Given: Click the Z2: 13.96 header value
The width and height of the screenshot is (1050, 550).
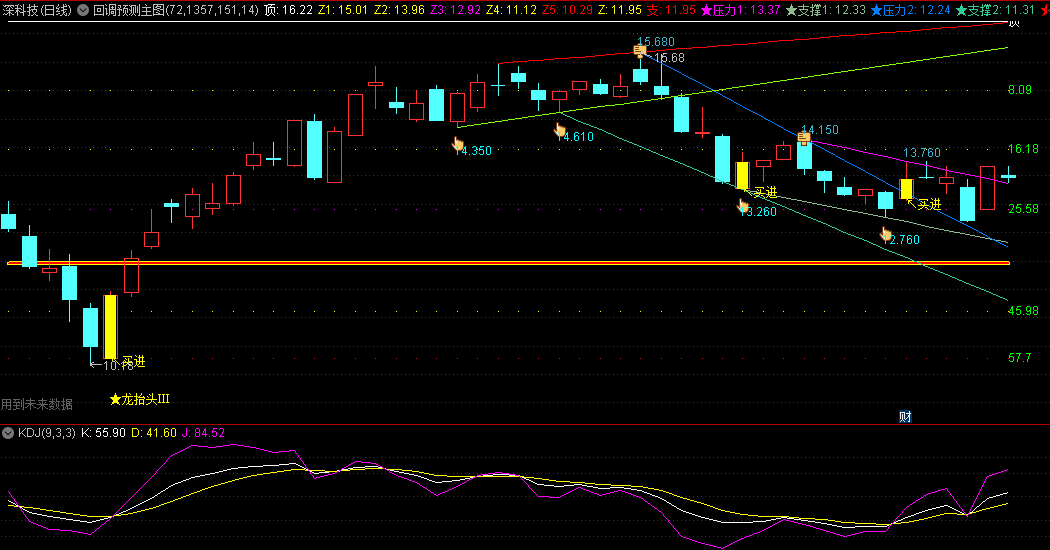Looking at the screenshot, I should tap(399, 10).
